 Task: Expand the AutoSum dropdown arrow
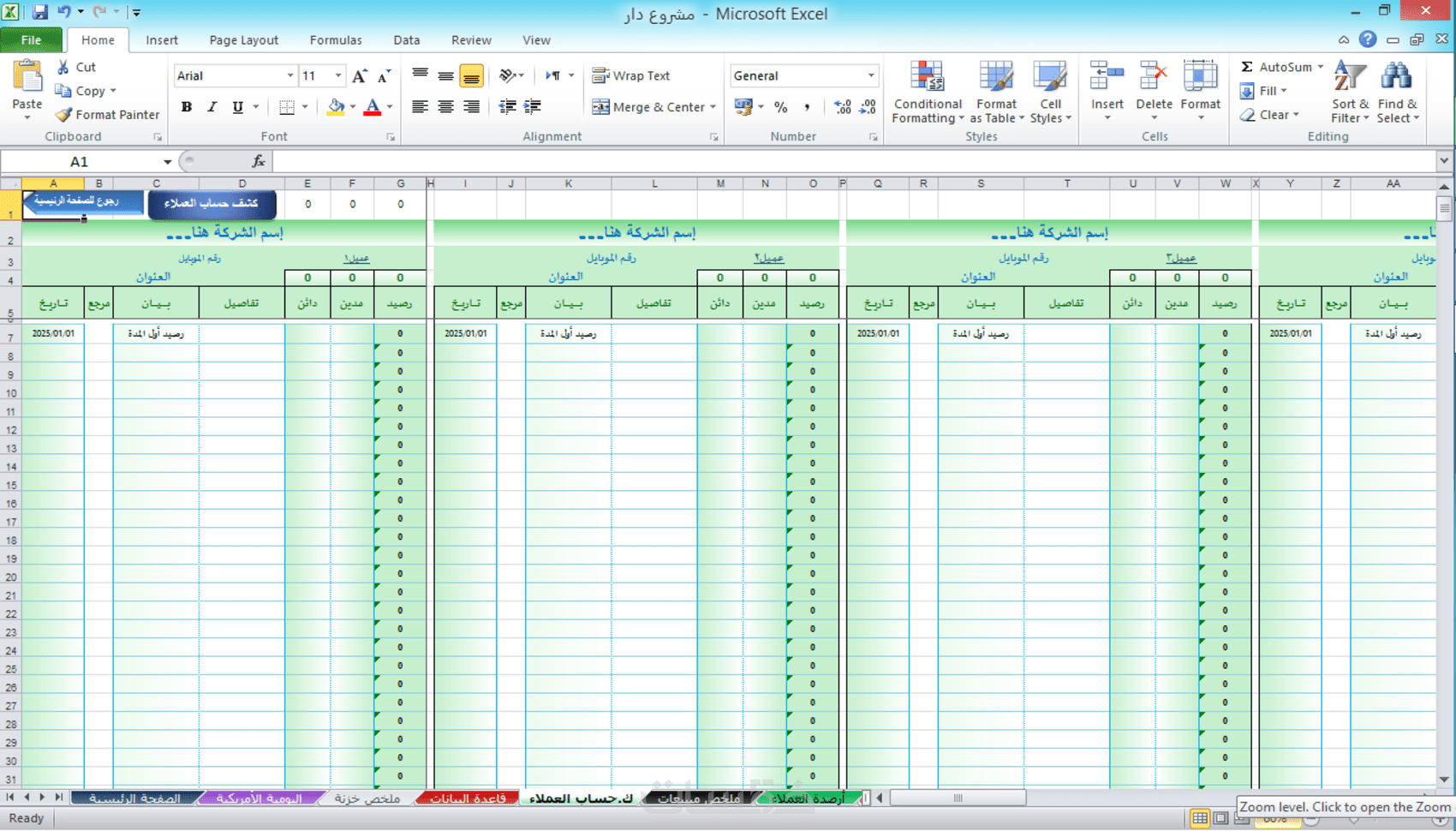(1321, 67)
